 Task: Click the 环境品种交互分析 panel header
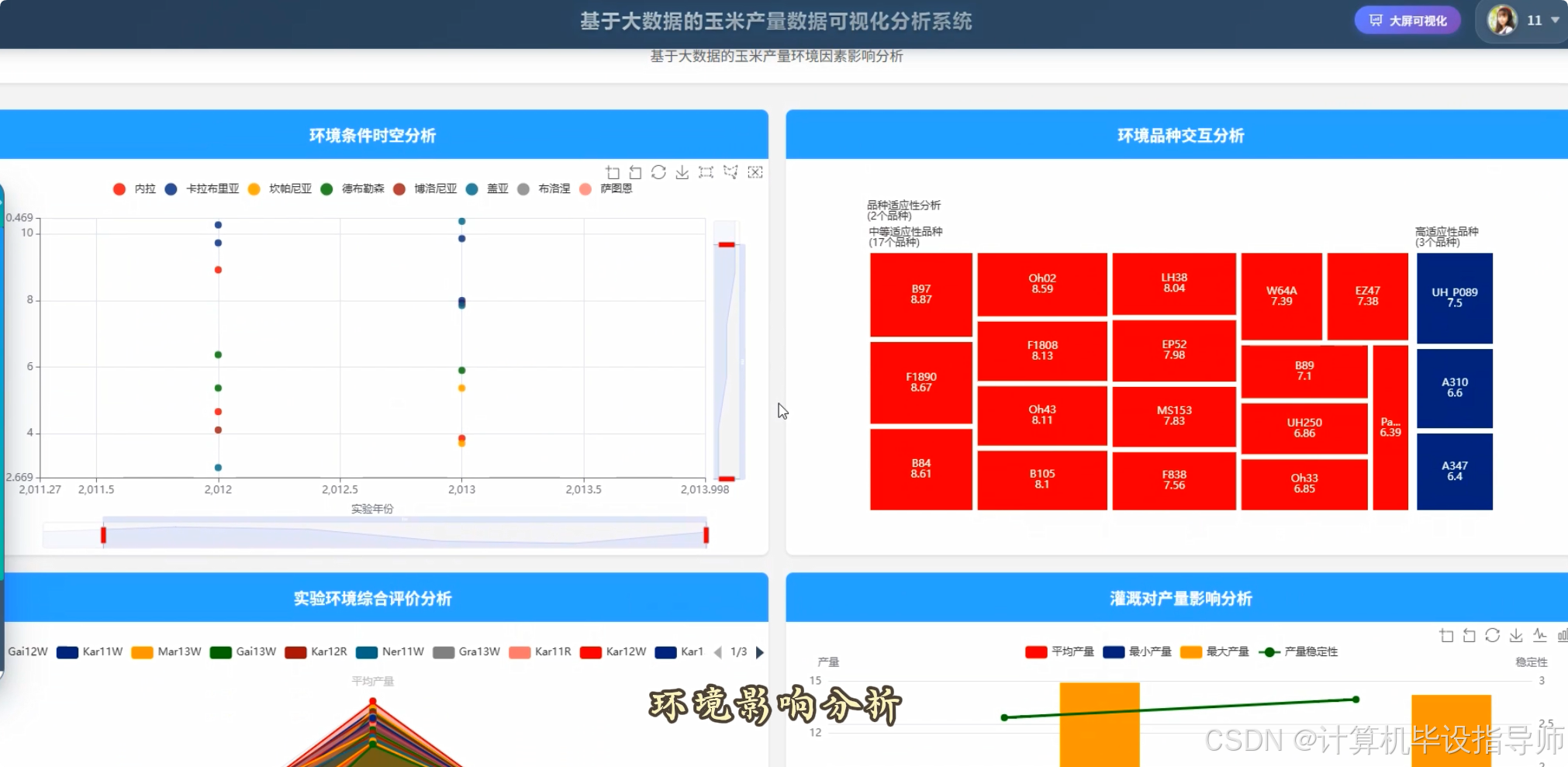click(1180, 135)
